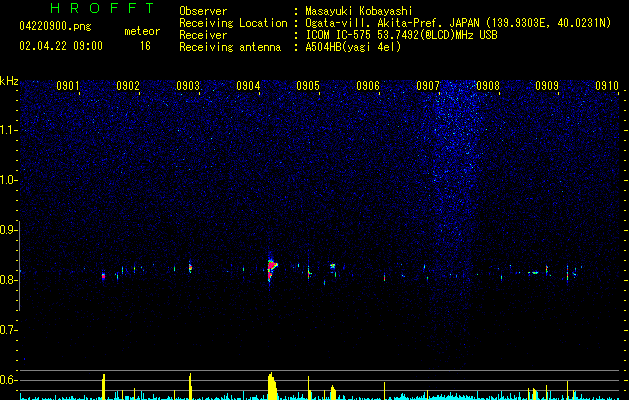
Task: Click the 1.1 kHz frequency label
Action: (x=8, y=130)
